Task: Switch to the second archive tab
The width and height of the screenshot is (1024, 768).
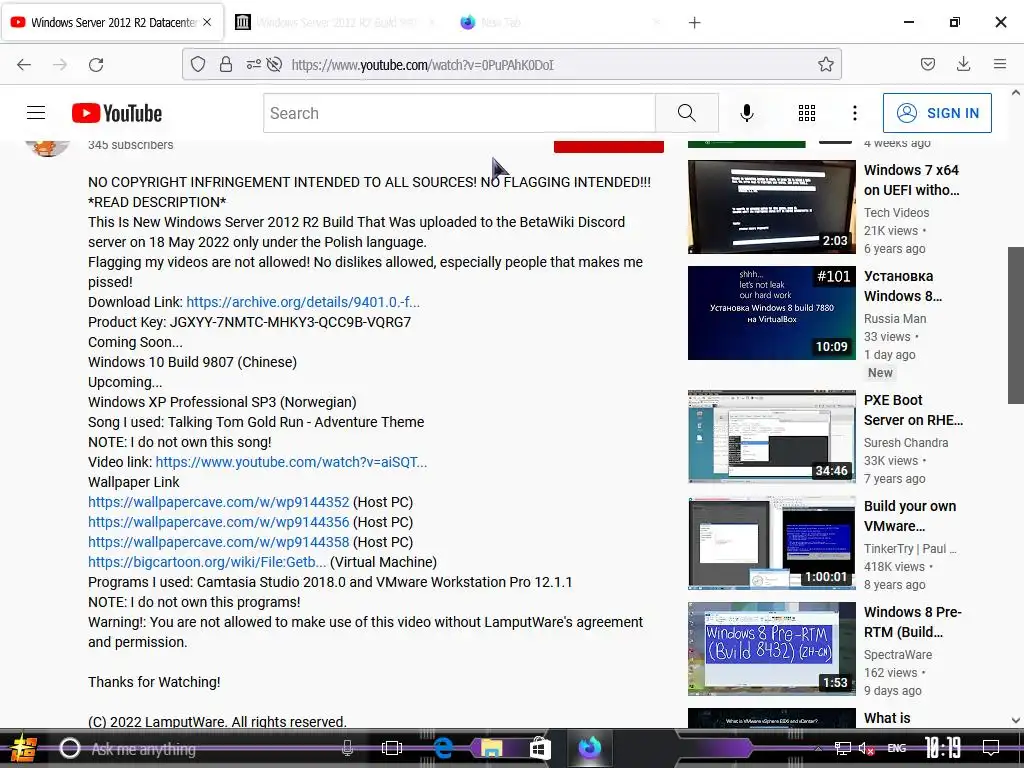Action: 336,22
